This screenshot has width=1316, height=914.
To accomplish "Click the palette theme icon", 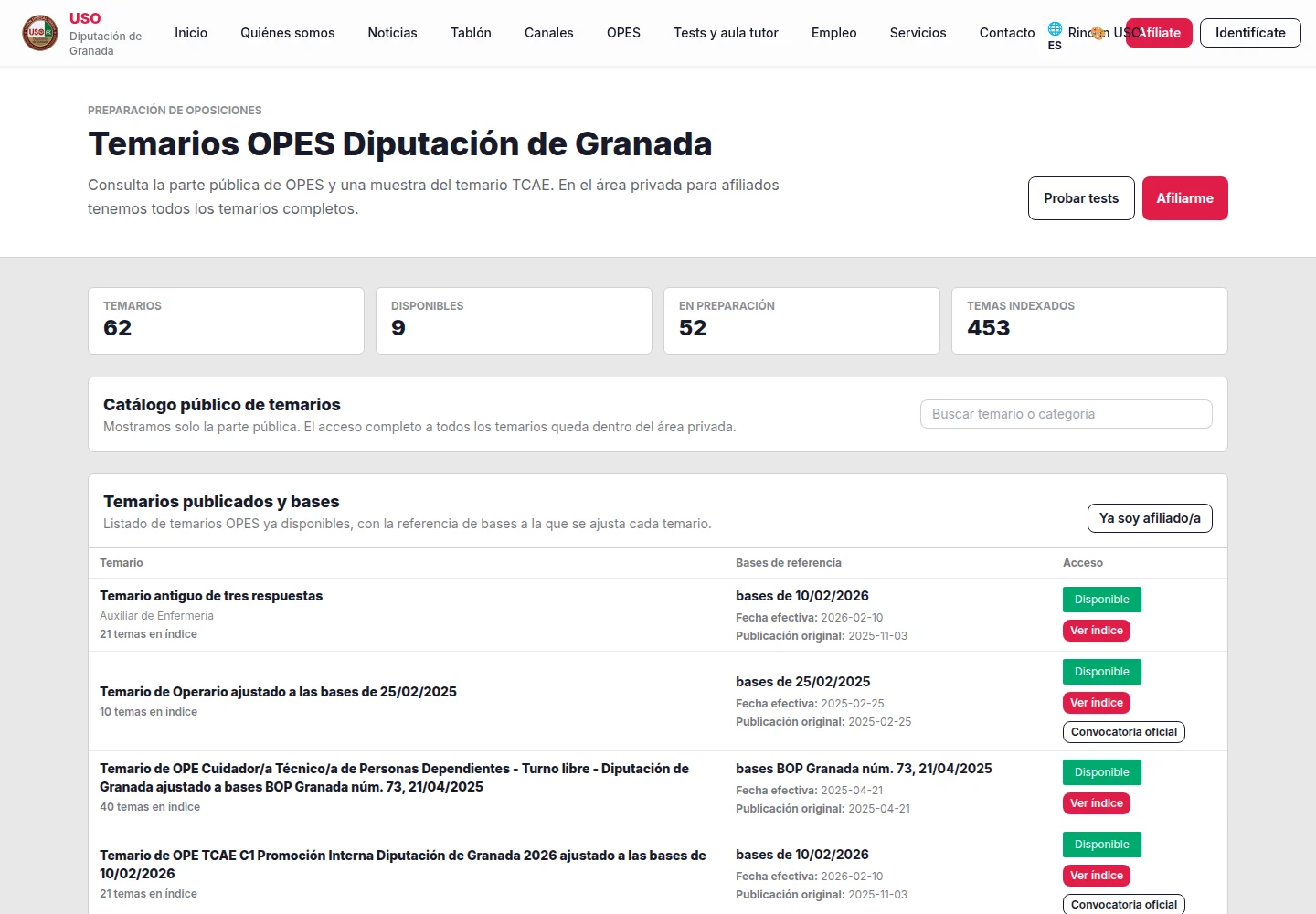I will point(1098,33).
